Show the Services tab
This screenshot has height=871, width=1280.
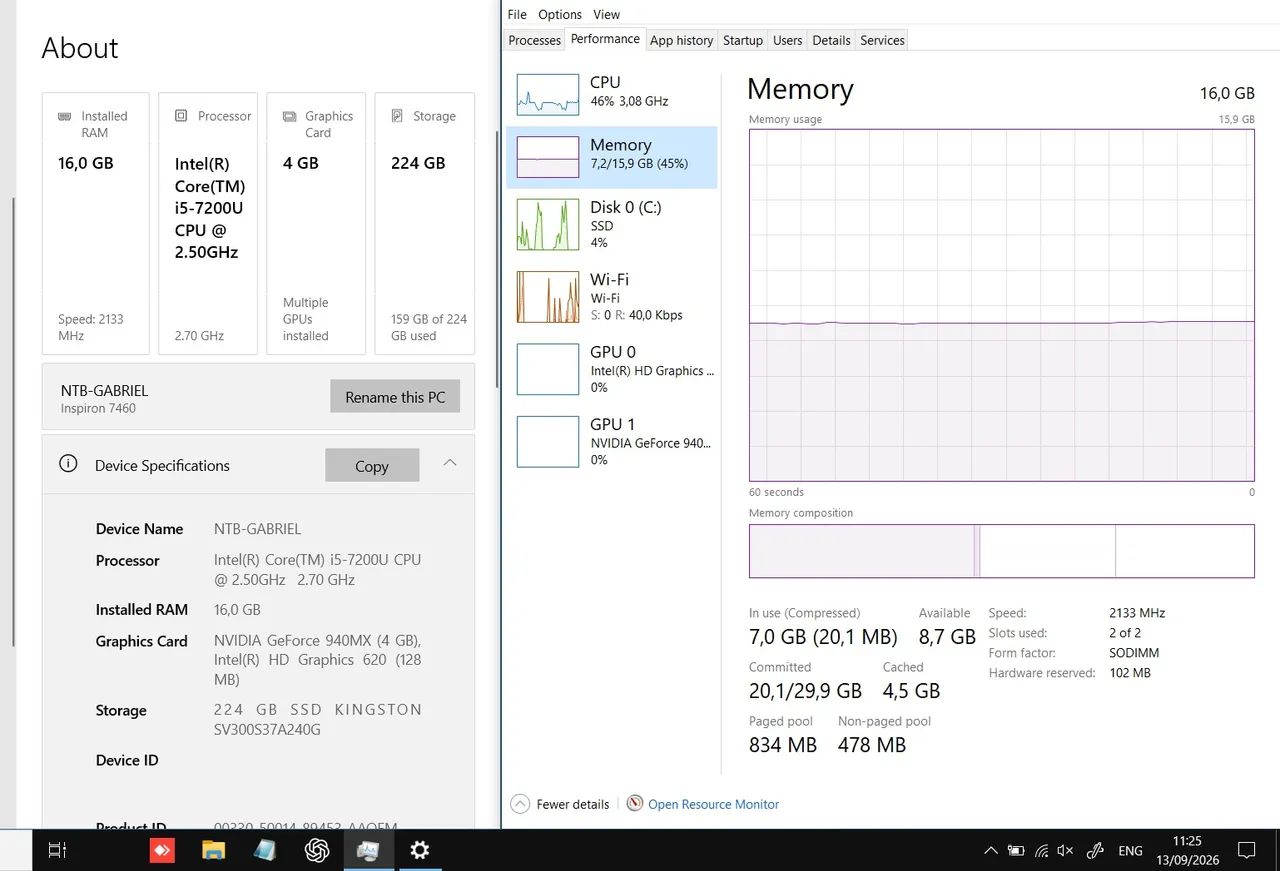pyautogui.click(x=882, y=40)
